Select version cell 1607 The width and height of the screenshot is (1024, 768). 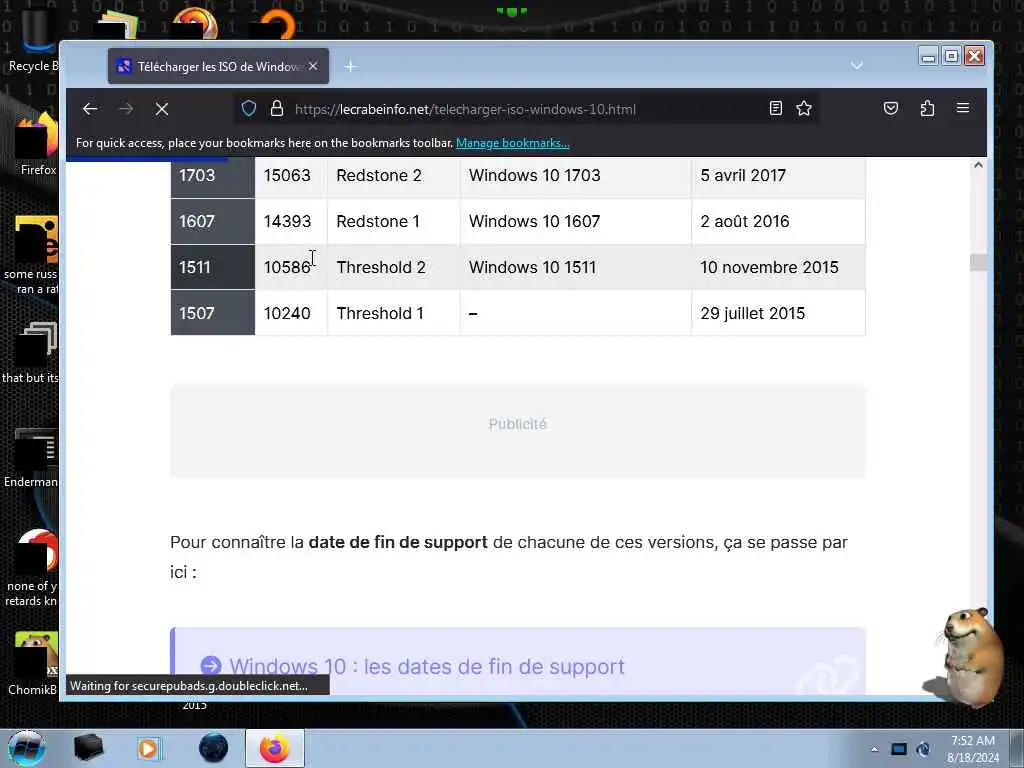point(212,221)
